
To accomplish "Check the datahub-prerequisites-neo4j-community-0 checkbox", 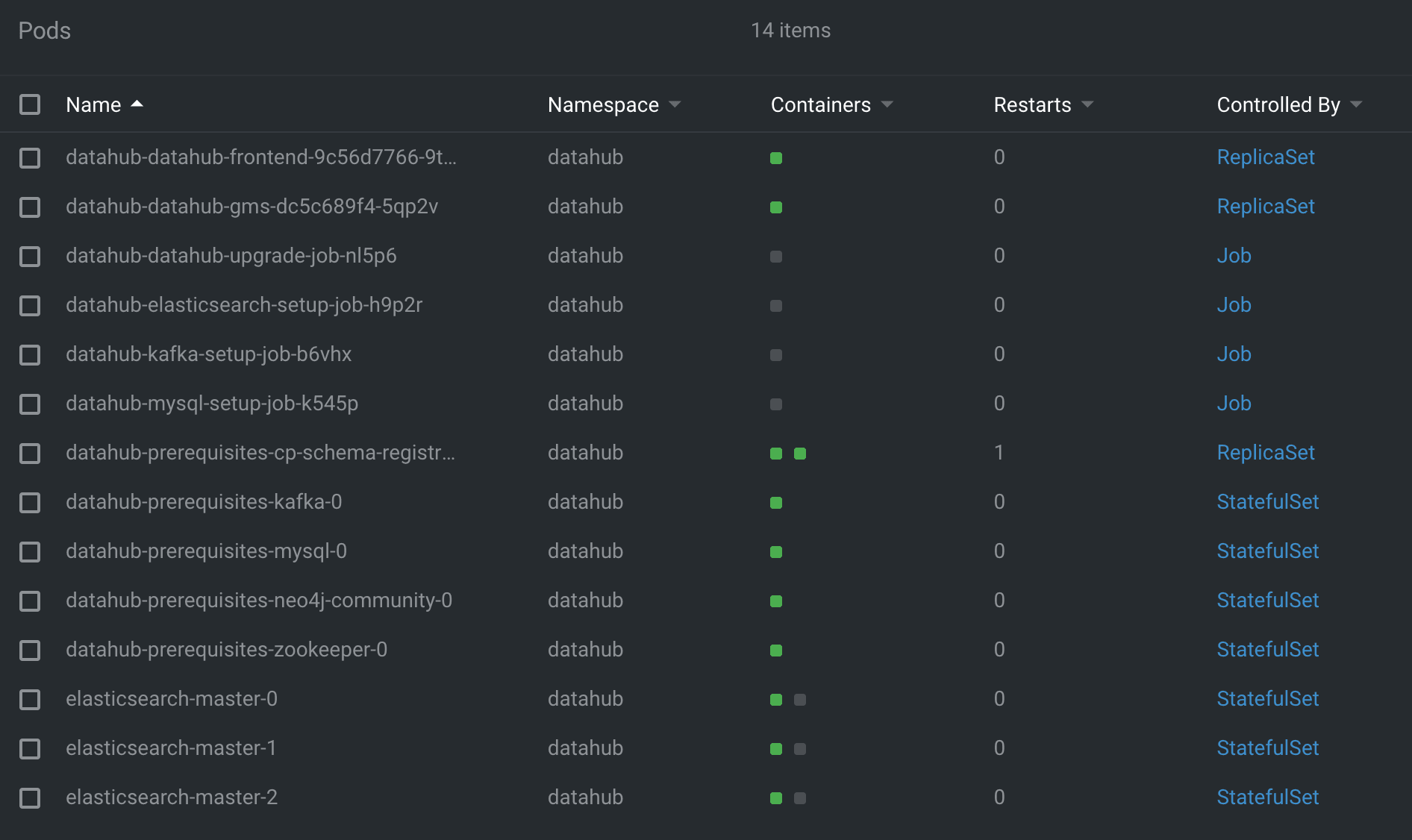I will (x=30, y=601).
